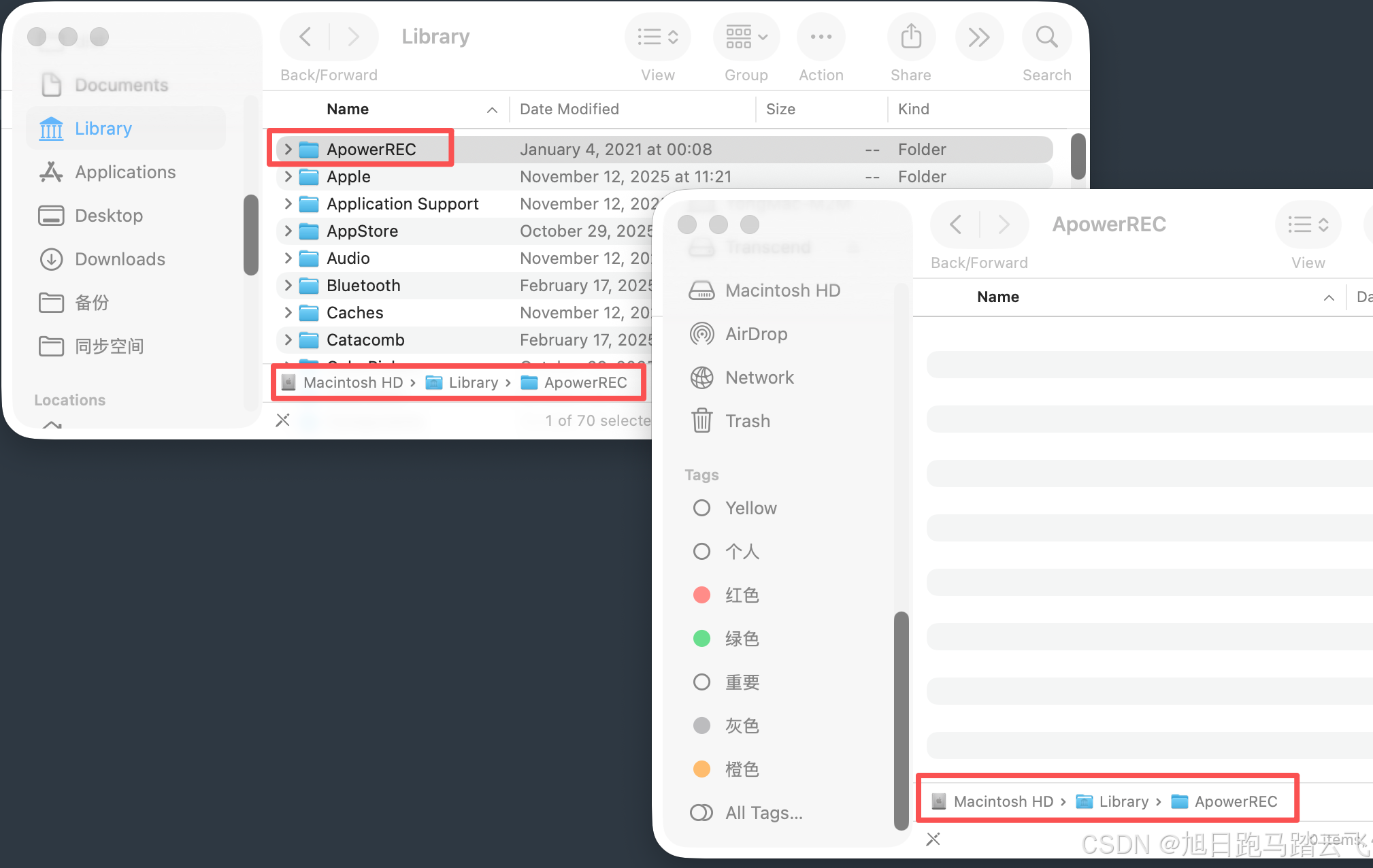Sort by Date Modified column header
The height and width of the screenshot is (868, 1373).
569,109
